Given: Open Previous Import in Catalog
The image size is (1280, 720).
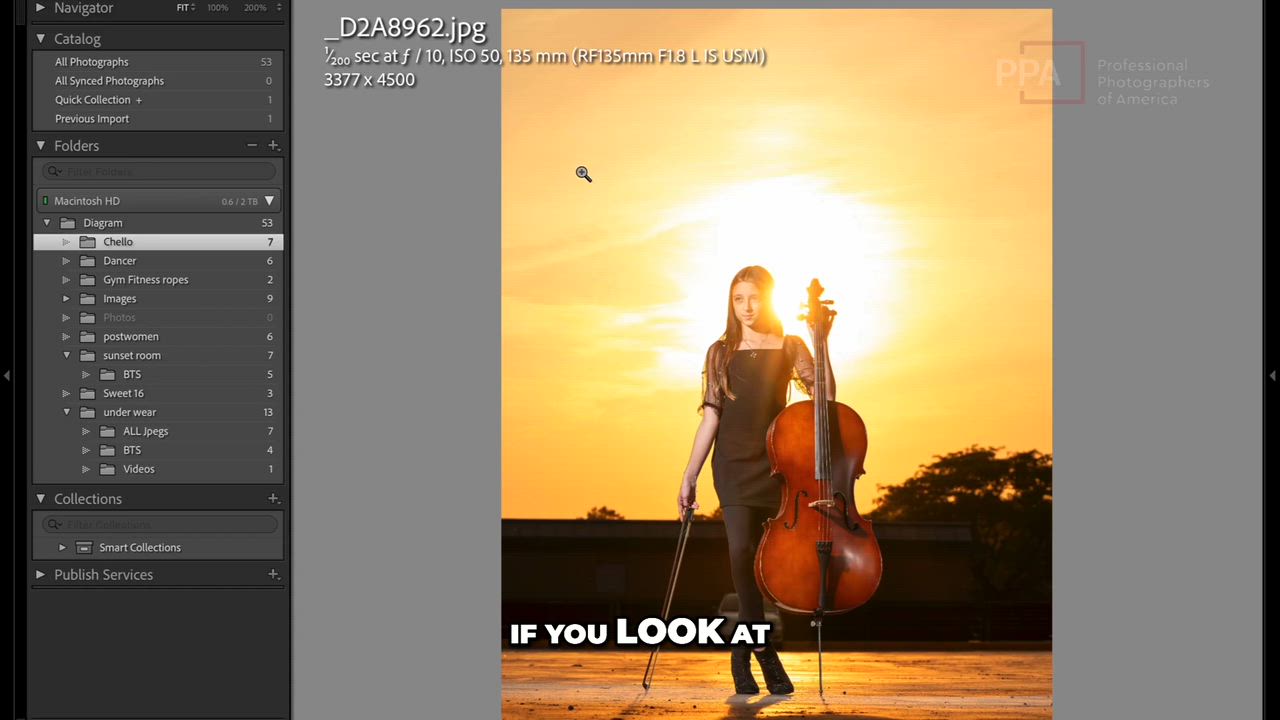Looking at the screenshot, I should (92, 119).
